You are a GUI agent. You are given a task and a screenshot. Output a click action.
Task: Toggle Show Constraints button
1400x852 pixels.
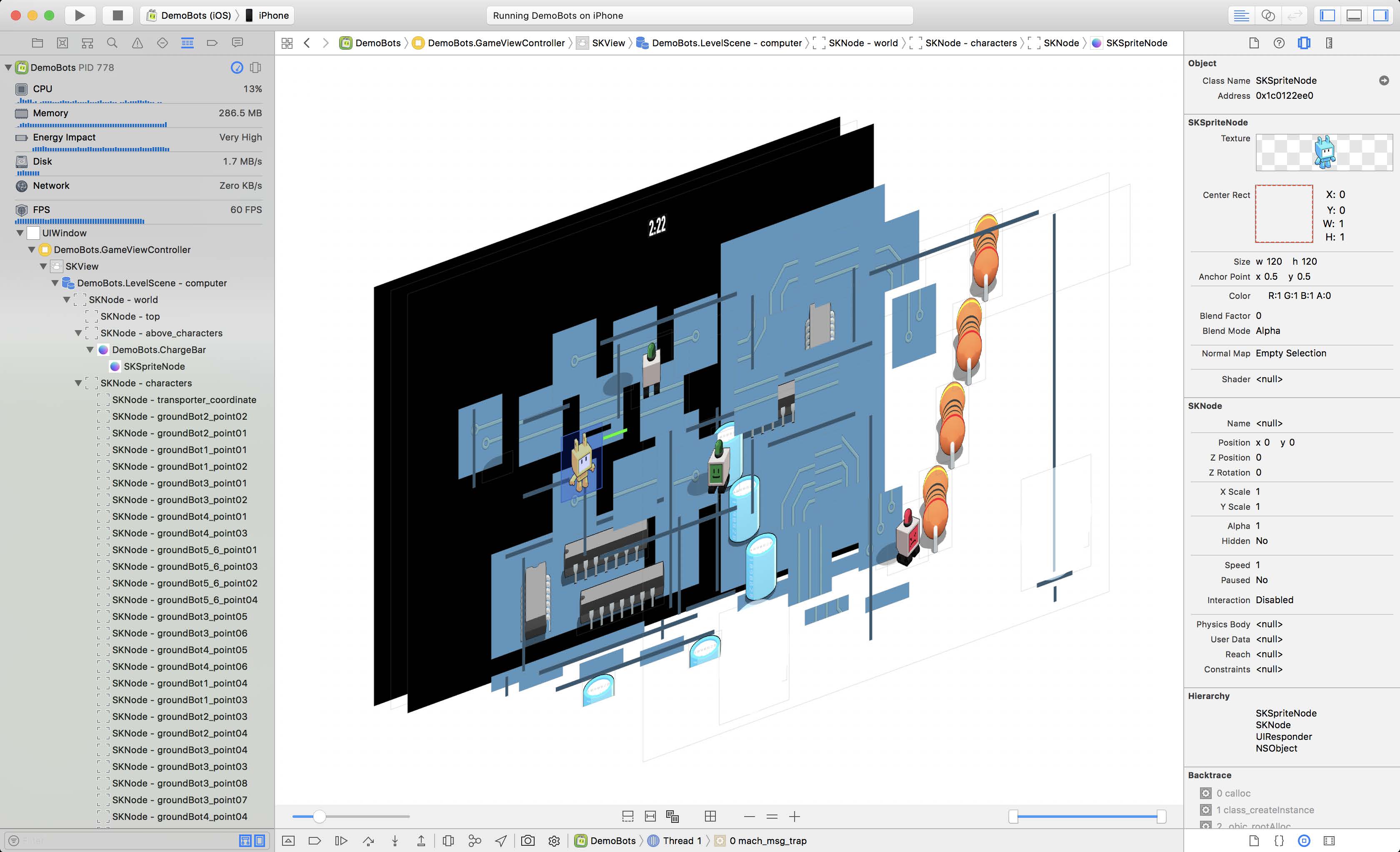tap(650, 817)
